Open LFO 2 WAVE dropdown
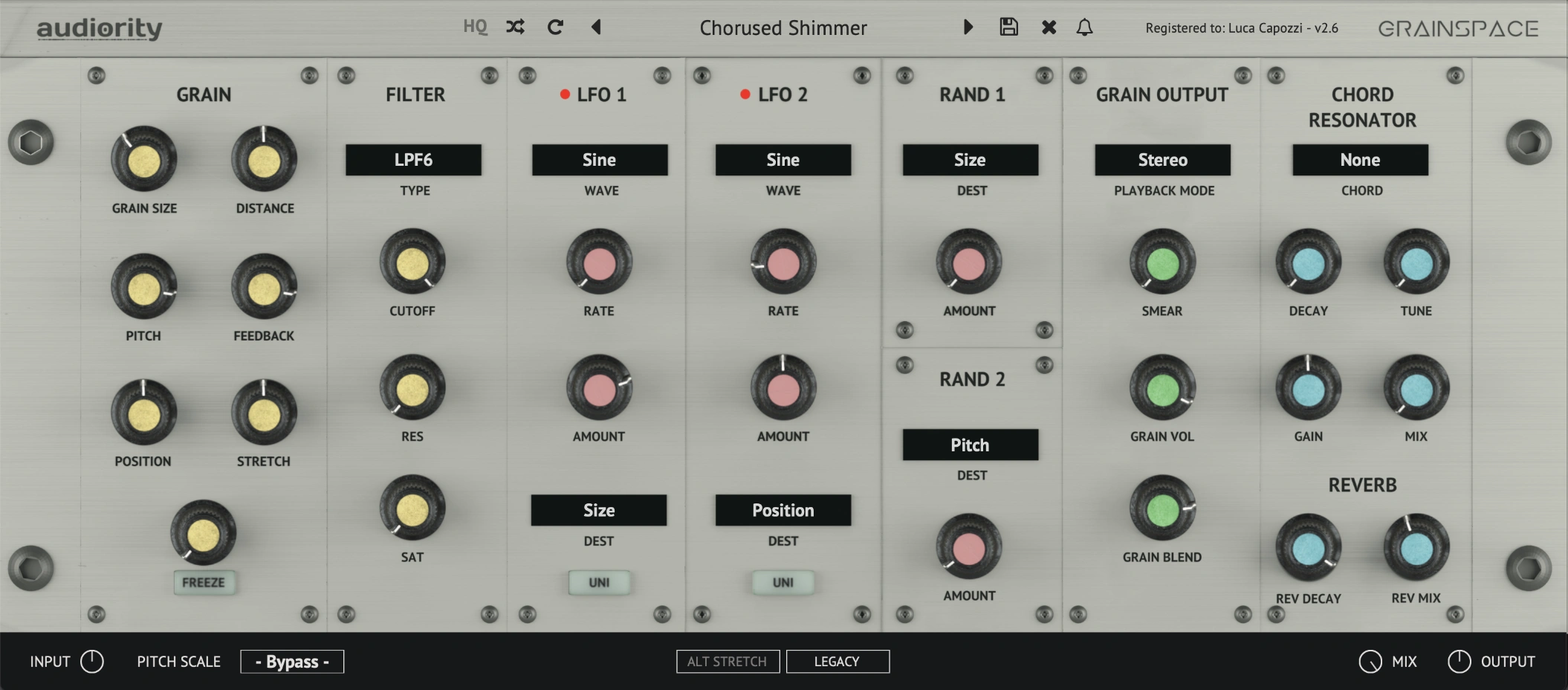1568x690 pixels. 783,160
